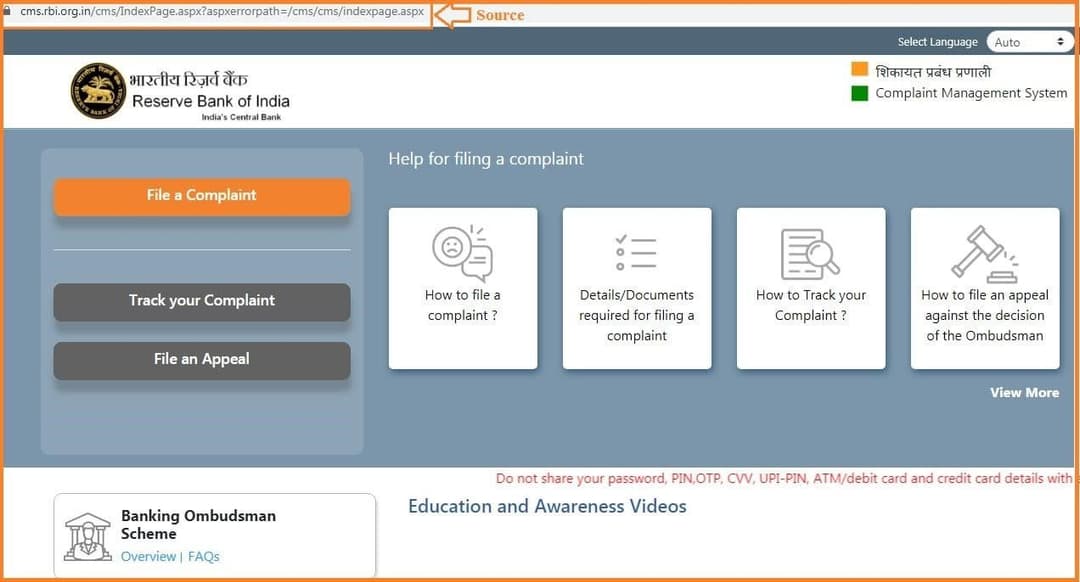Open the View More link
The image size is (1080, 582).
tap(1024, 393)
